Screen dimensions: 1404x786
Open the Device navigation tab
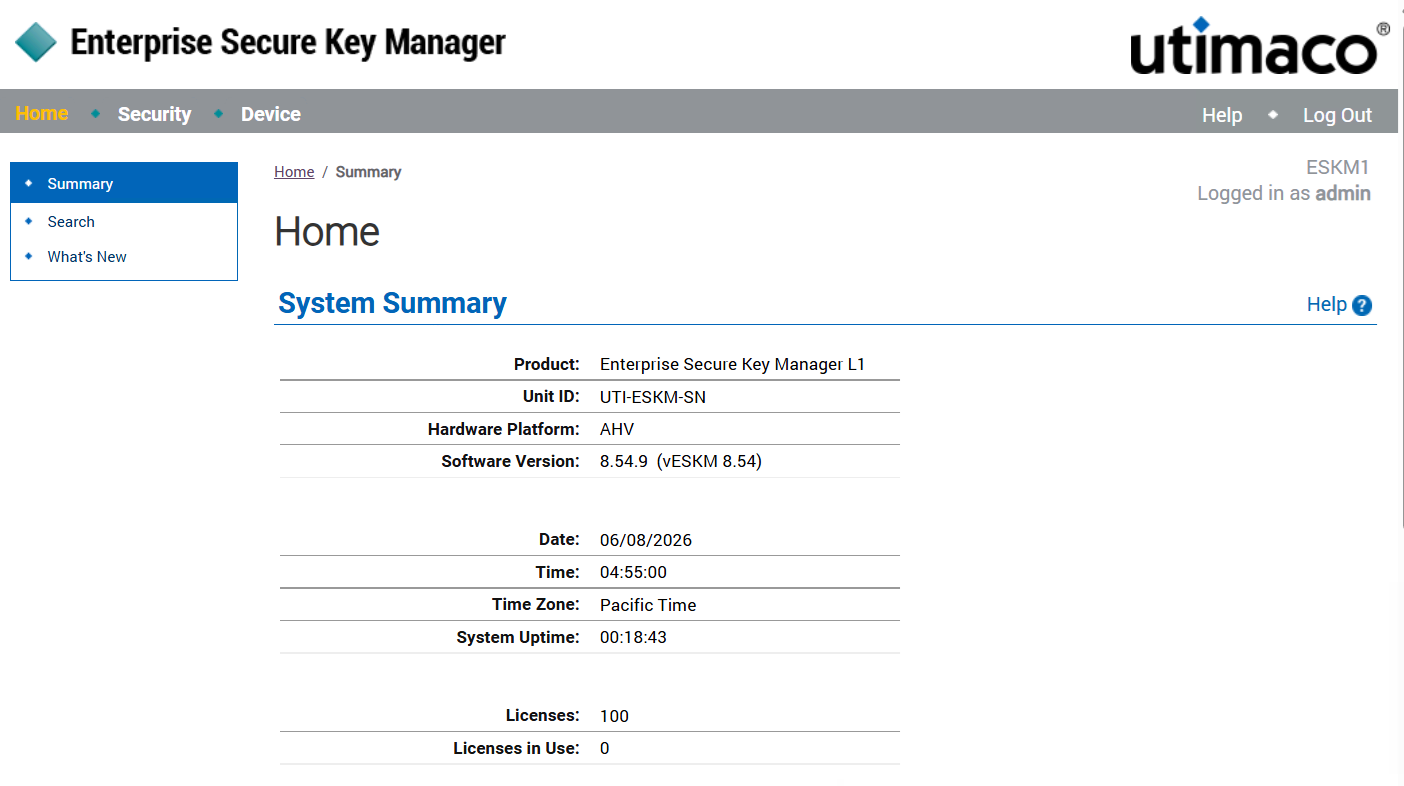(271, 114)
